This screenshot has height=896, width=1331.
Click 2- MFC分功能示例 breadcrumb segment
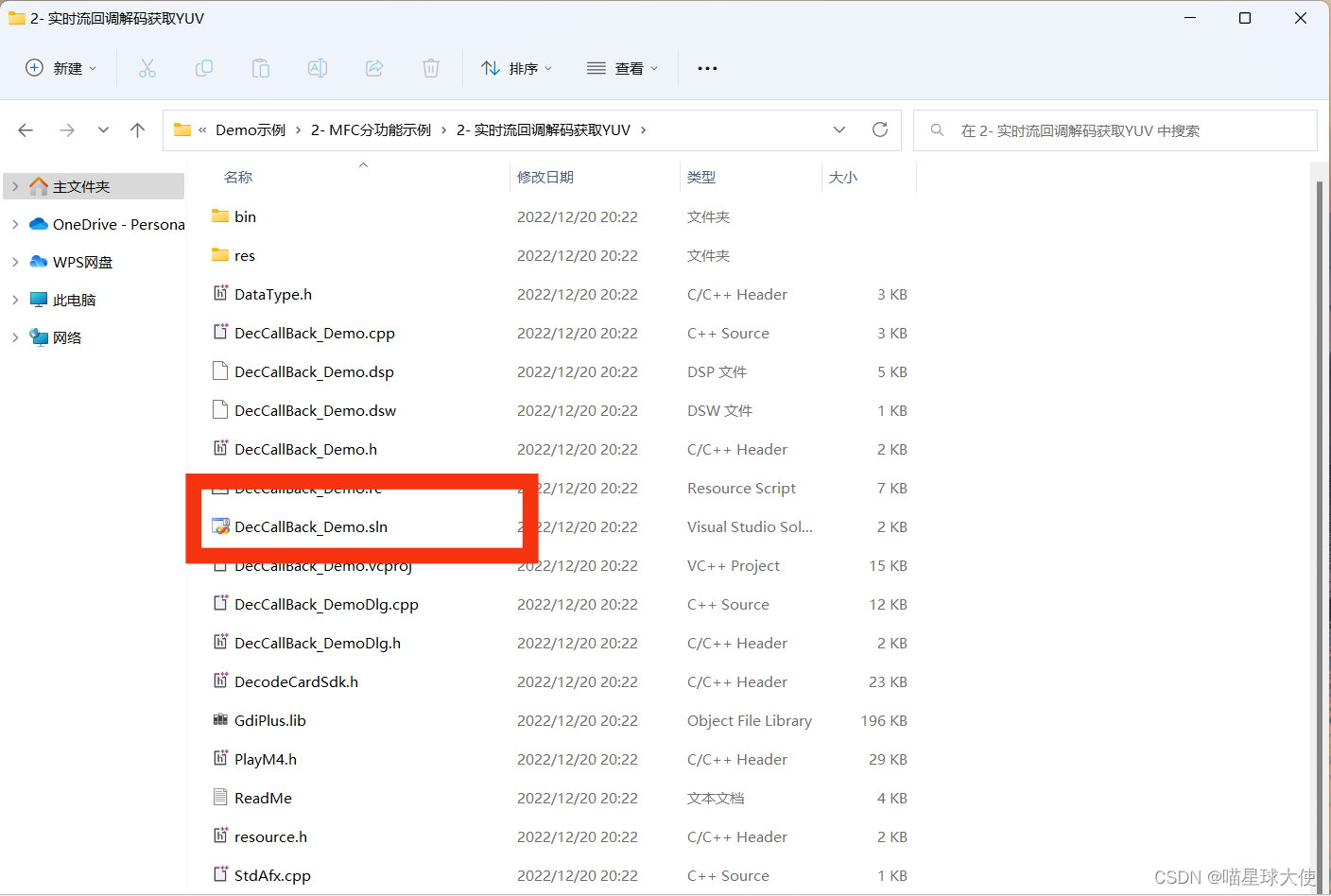click(371, 130)
